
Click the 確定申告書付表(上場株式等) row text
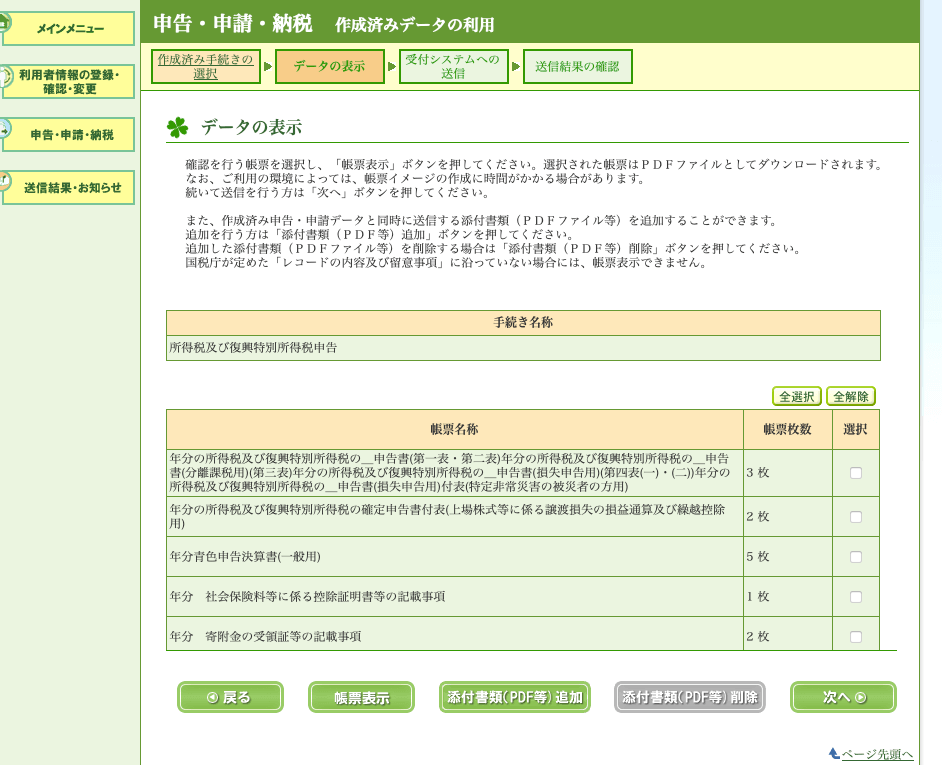click(x=447, y=516)
